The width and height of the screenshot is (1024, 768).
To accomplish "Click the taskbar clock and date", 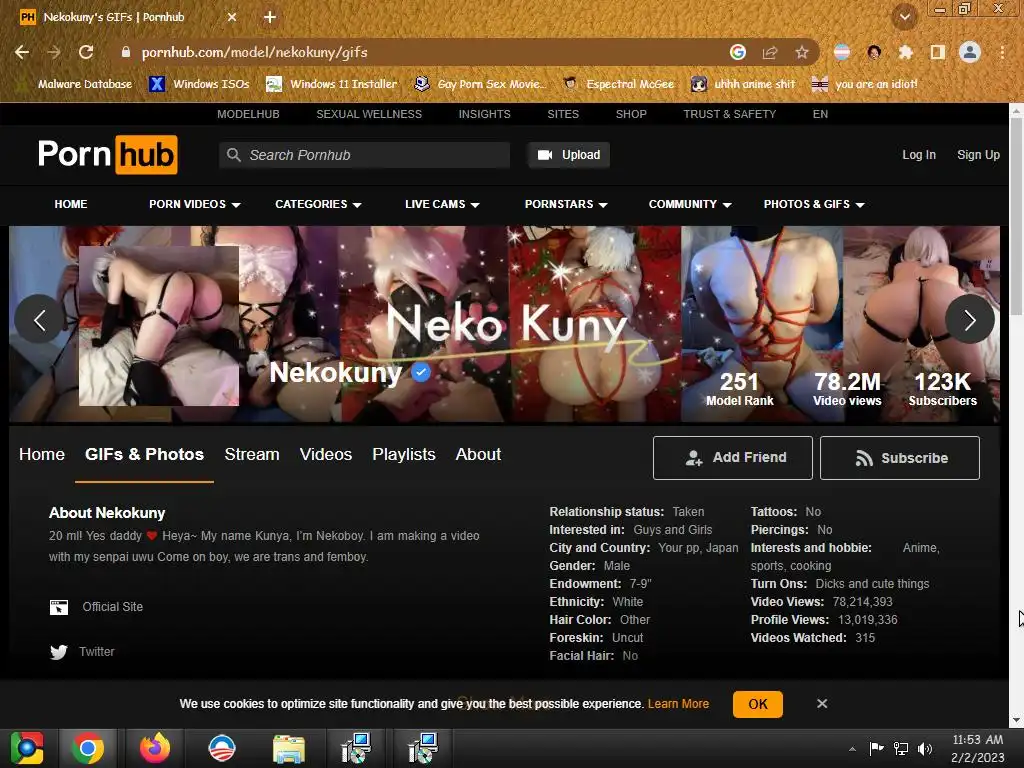I will [x=978, y=748].
